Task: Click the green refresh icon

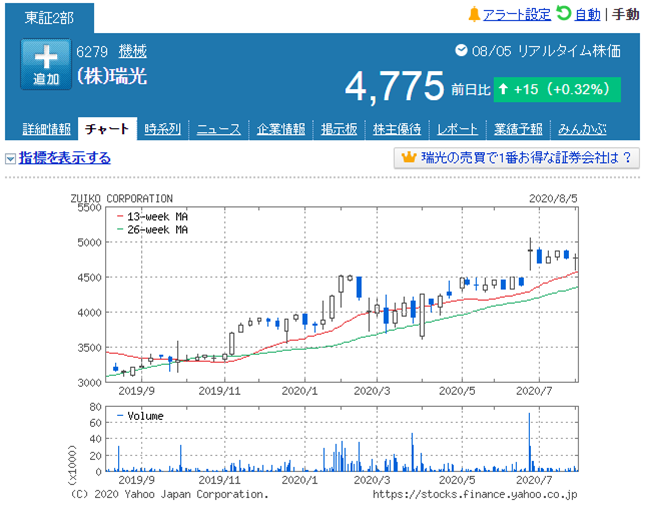Action: (x=564, y=14)
